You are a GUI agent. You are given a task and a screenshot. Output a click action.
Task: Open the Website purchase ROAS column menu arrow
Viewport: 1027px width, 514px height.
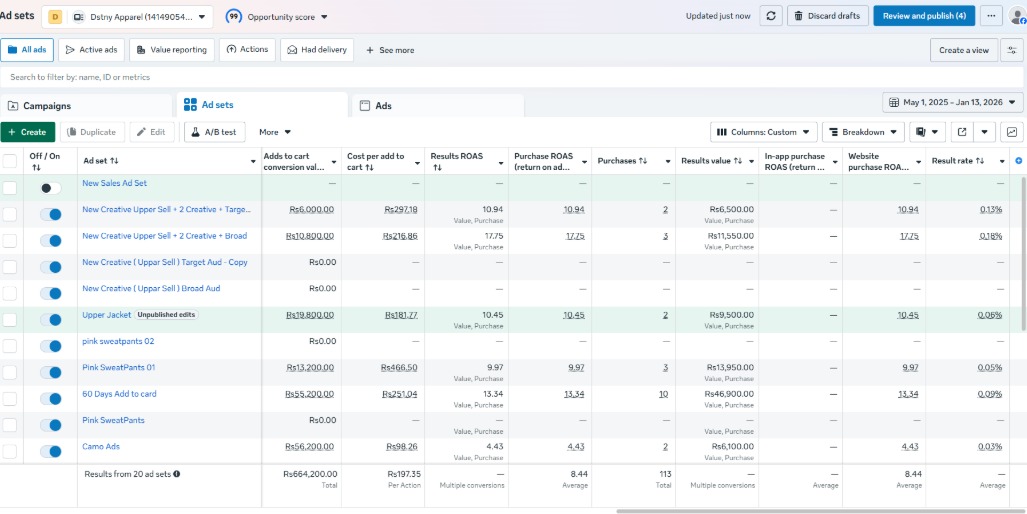(x=918, y=162)
